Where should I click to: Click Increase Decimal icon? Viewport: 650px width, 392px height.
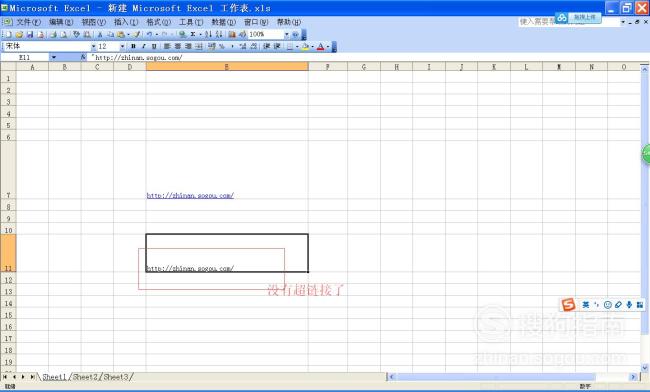[243, 46]
